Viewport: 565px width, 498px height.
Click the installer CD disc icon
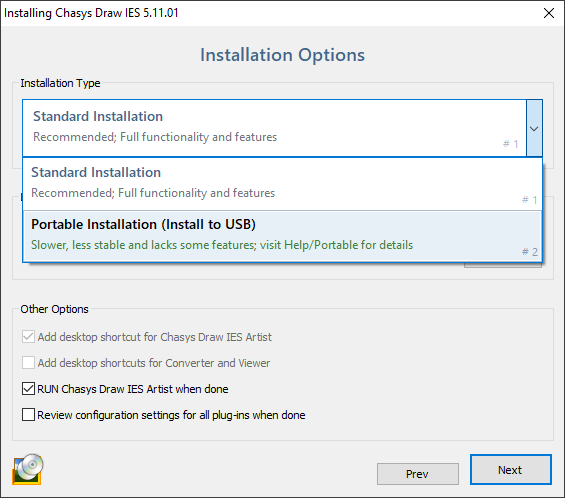[x=28, y=469]
